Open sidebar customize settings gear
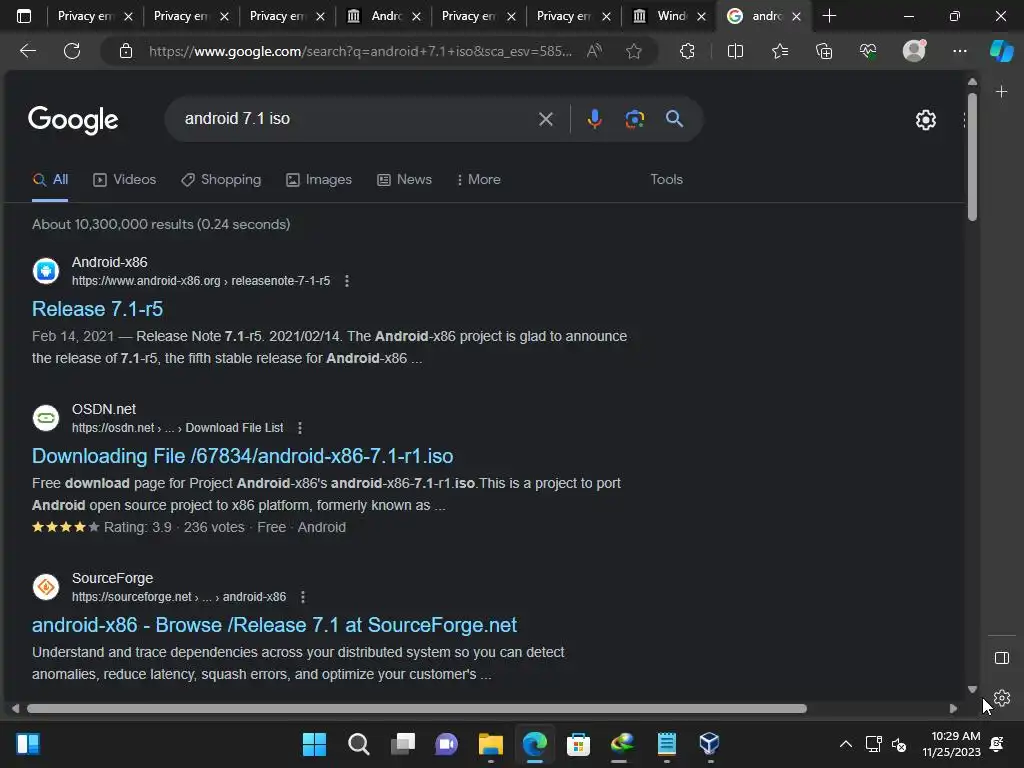Screen dimensions: 1024x768 click(x=1002, y=698)
